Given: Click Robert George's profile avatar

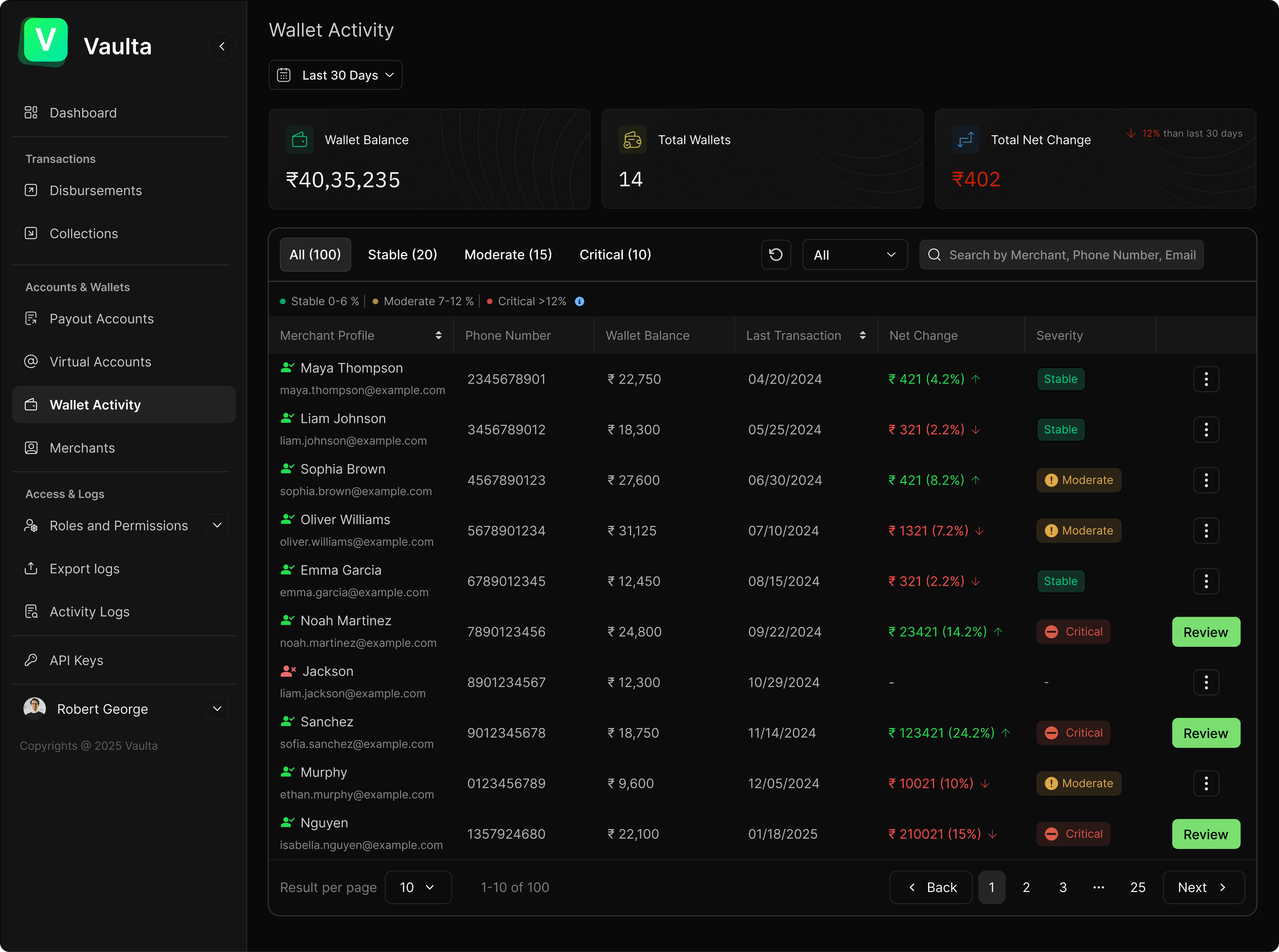Looking at the screenshot, I should pyautogui.click(x=35, y=708).
